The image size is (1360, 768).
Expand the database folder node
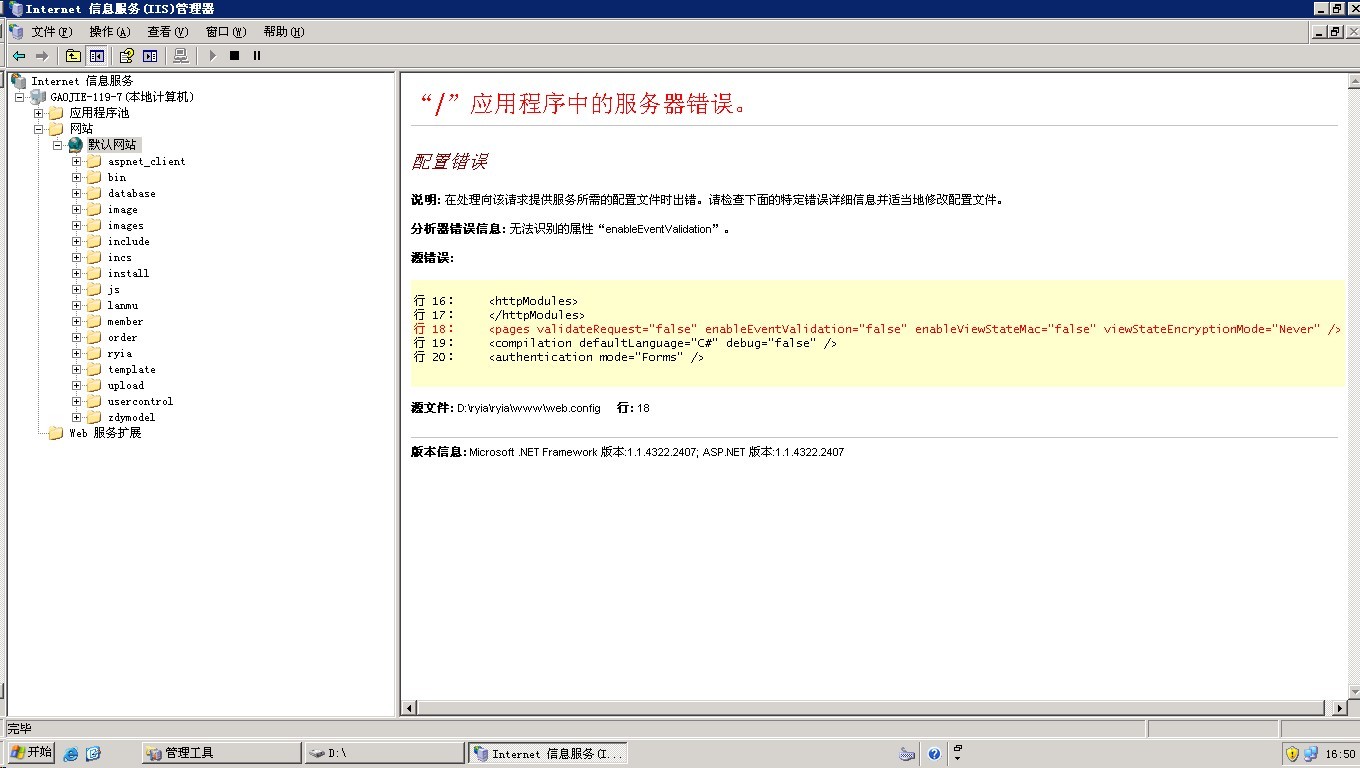[76, 193]
